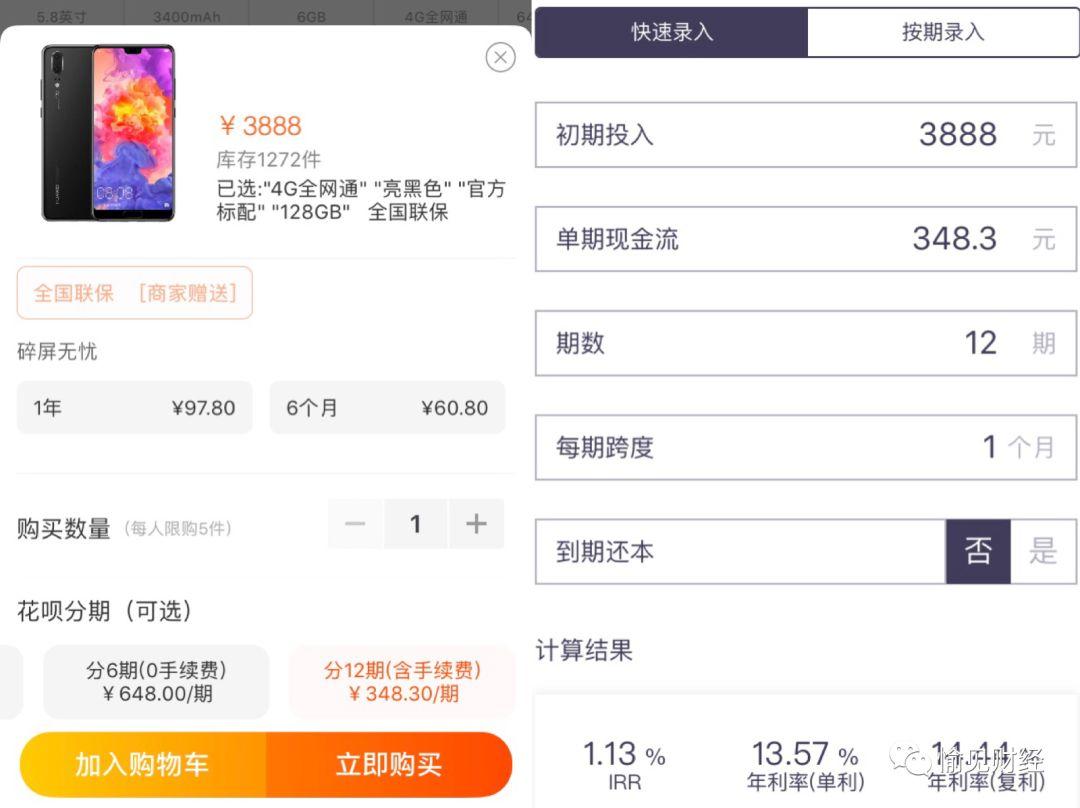The height and width of the screenshot is (808, 1080).
Task: Edit the 期数 field
Action: 806,343
